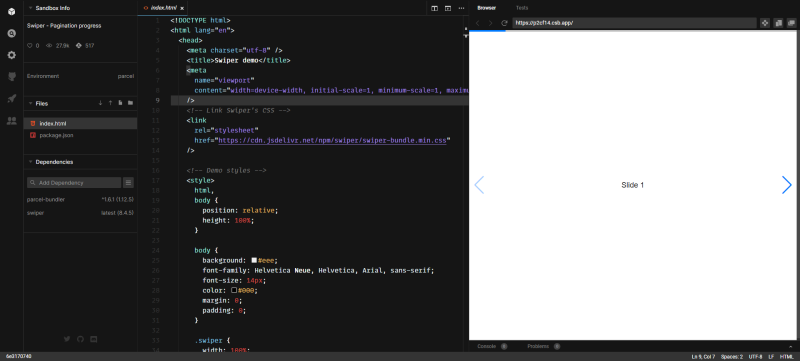Click the list icon beside Add Dependency
The image size is (800, 361).
coord(129,183)
